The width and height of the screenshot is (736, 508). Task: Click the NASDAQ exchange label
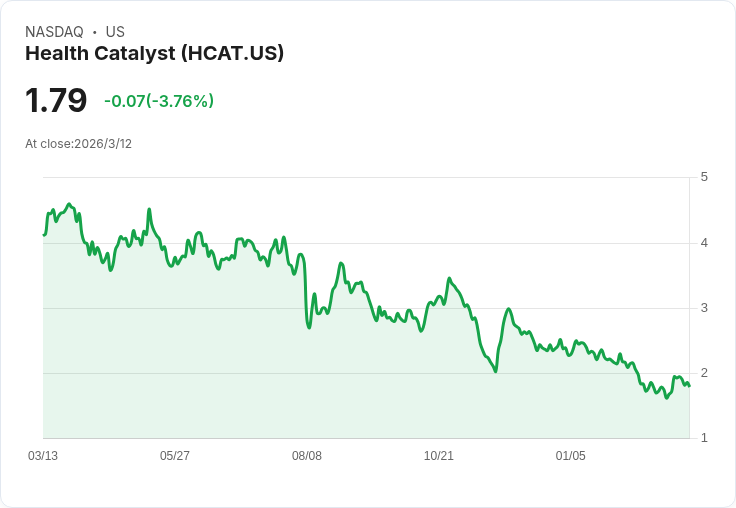click(x=54, y=32)
